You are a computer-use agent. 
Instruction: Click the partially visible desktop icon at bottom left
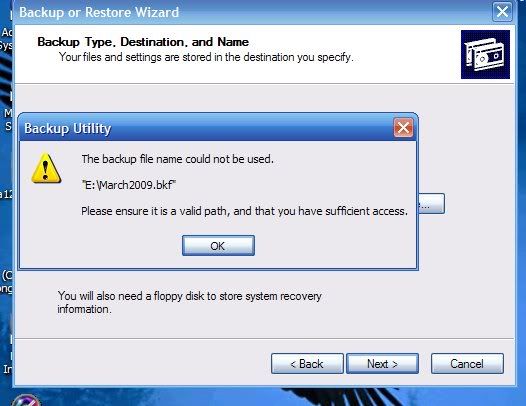point(25,400)
